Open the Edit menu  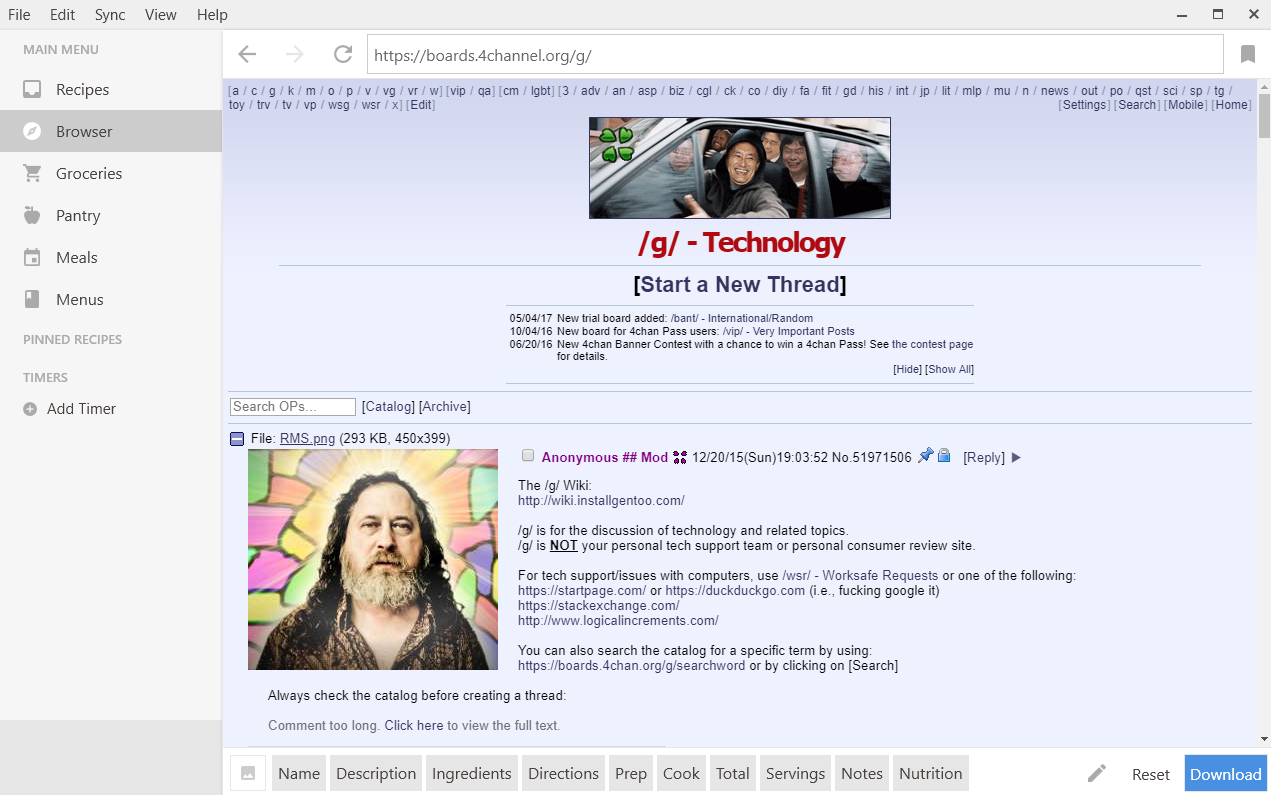(x=62, y=15)
